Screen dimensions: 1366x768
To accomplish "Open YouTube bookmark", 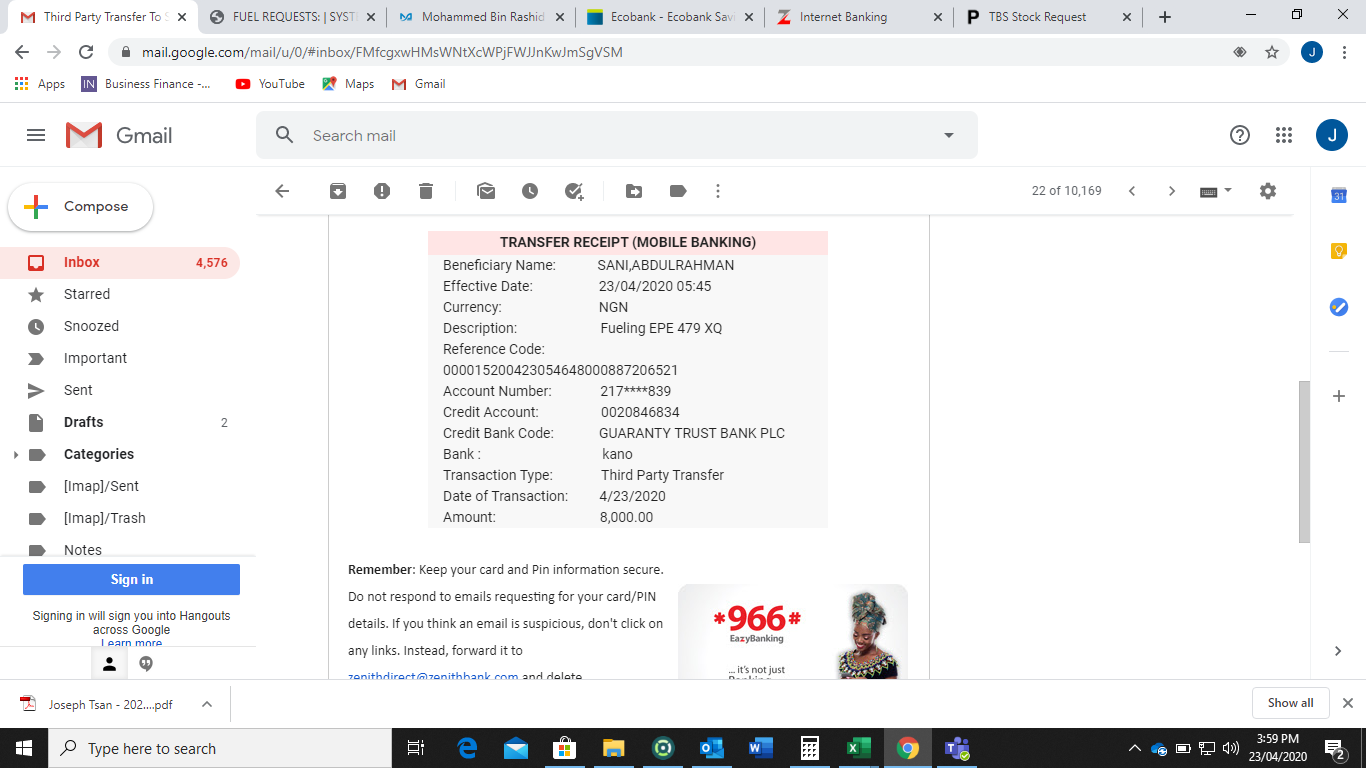I will [270, 84].
